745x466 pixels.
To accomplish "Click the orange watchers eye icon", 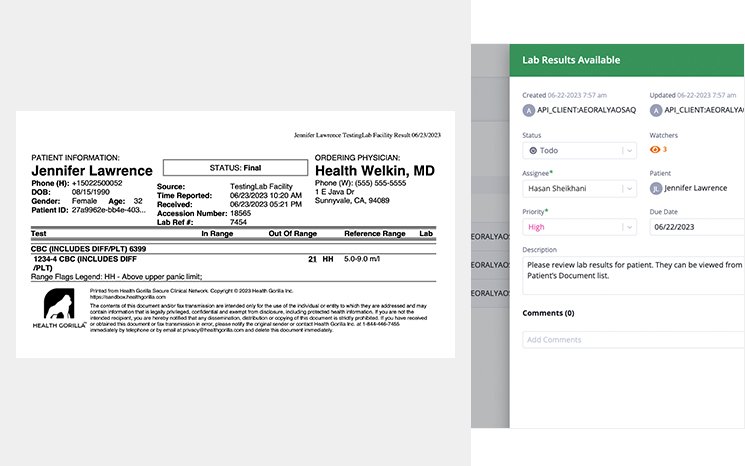I will point(655,150).
